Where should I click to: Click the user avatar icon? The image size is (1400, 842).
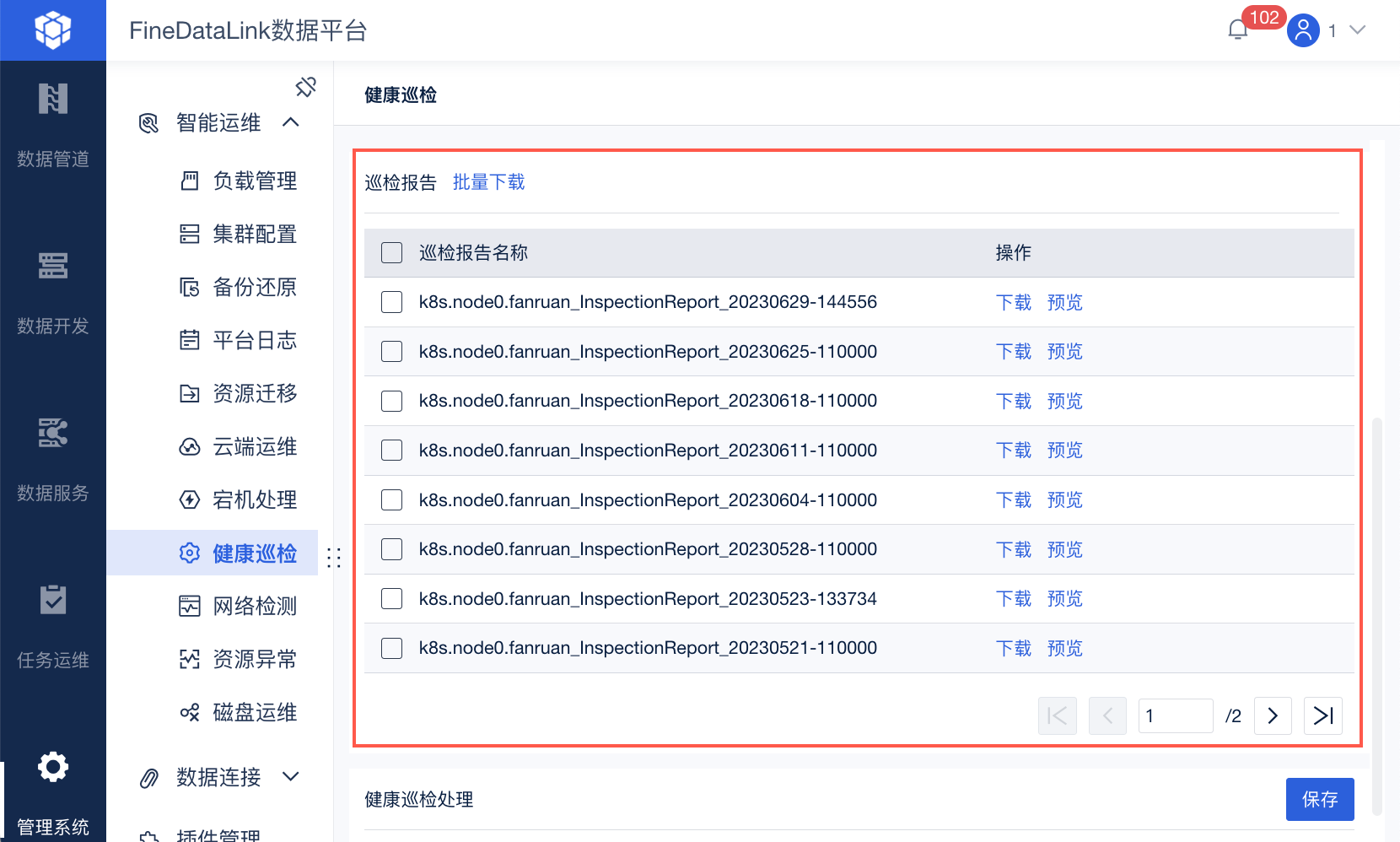[x=1303, y=30]
